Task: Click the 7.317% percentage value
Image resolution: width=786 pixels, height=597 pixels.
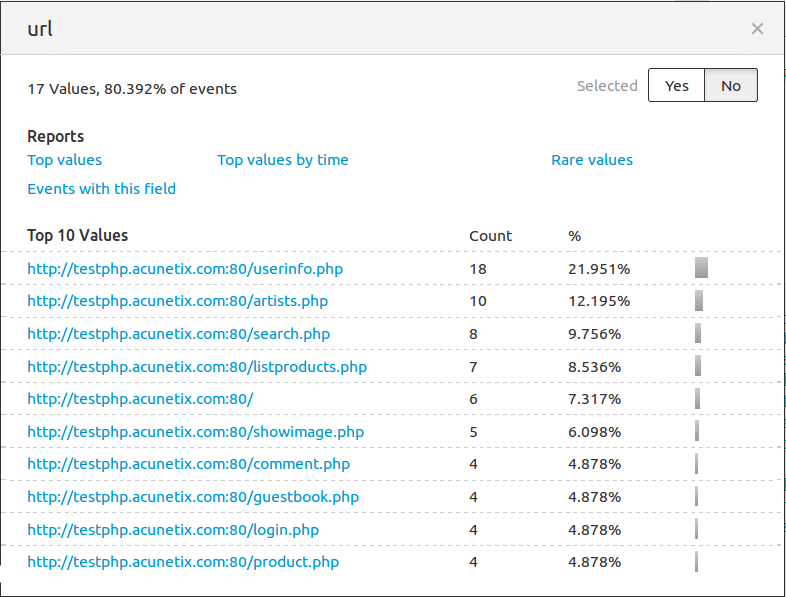Action: pyautogui.click(x=595, y=399)
